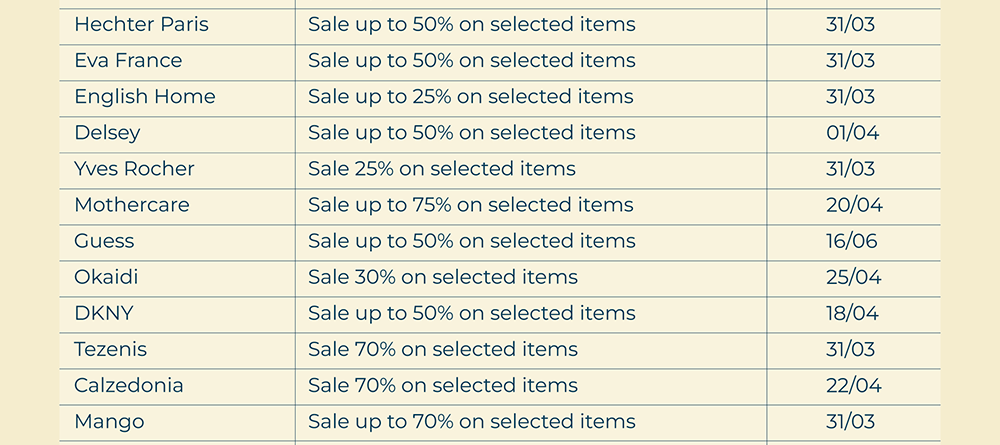Select the 01/04 date for Delsey

(x=852, y=133)
